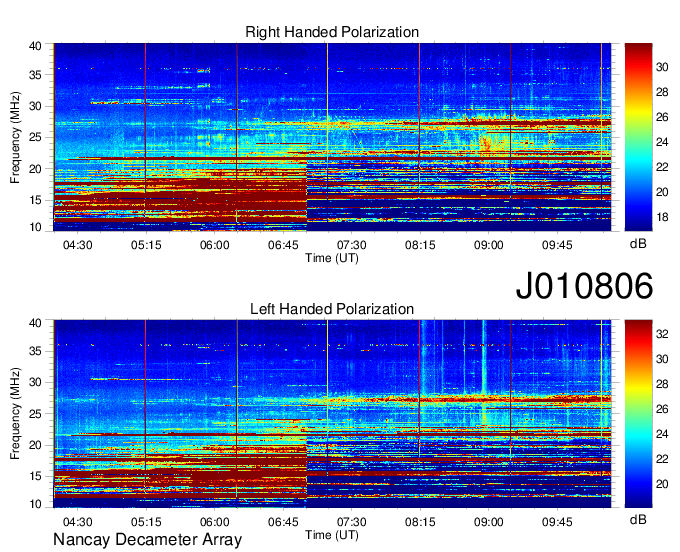Image resolution: width=680 pixels, height=552 pixels.
Task: Click the 26 dB tick on Right Handed colorbar
Action: (662, 117)
